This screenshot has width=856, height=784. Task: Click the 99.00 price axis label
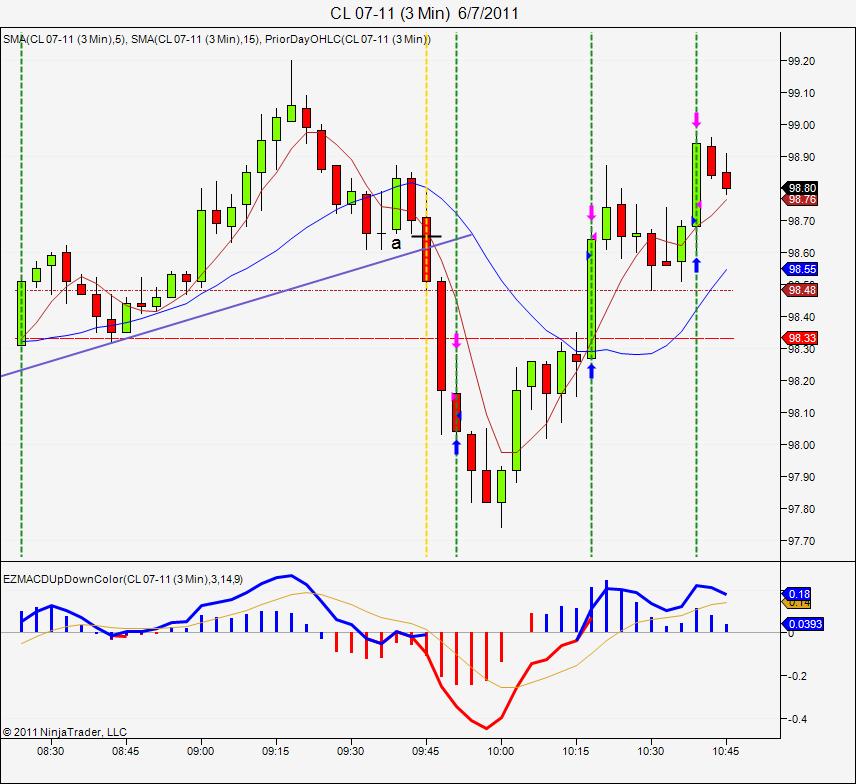(801, 125)
